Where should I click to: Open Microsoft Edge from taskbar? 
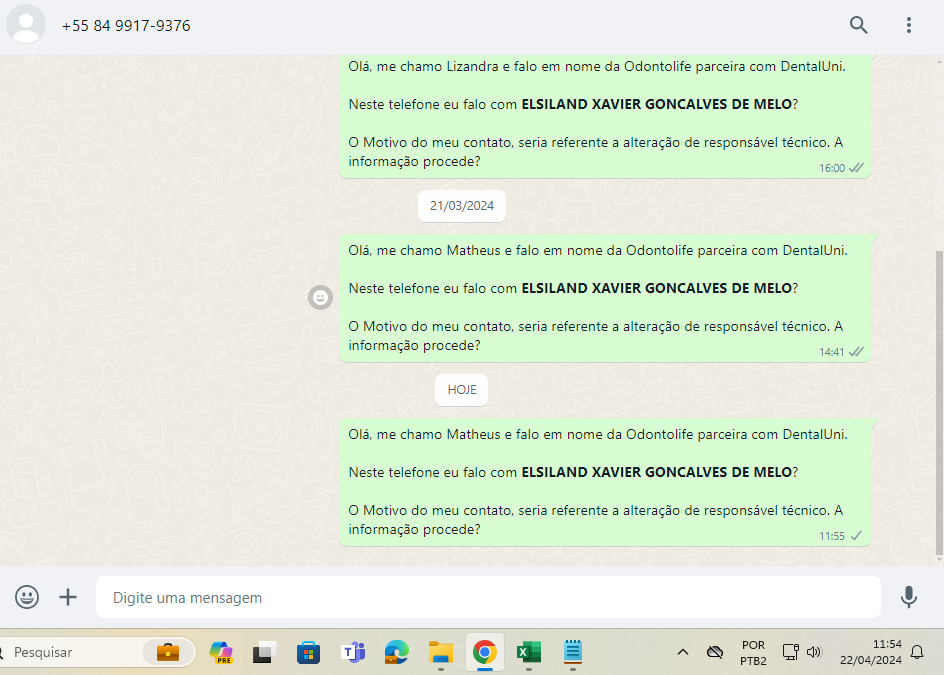[397, 652]
